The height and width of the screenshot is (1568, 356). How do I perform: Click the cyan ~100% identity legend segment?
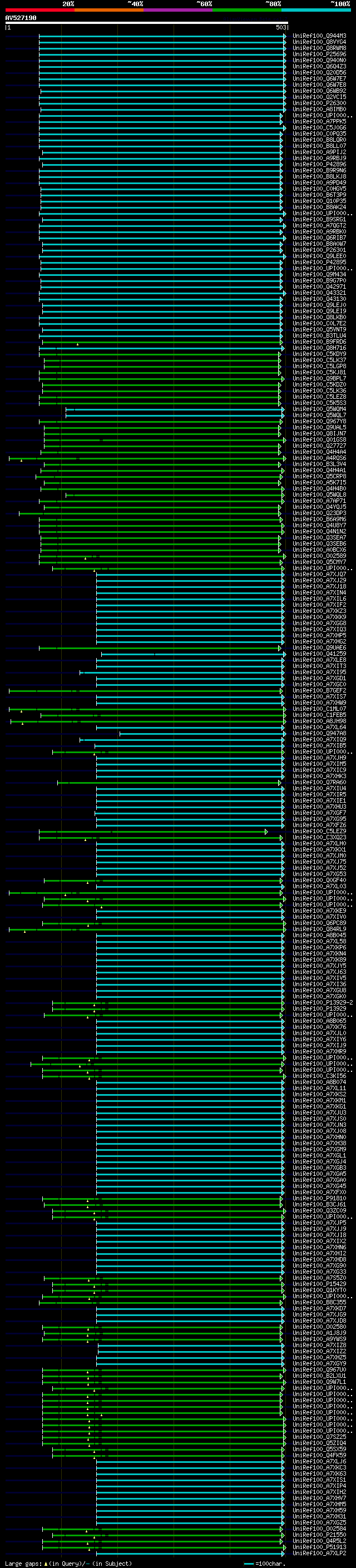coord(316,10)
